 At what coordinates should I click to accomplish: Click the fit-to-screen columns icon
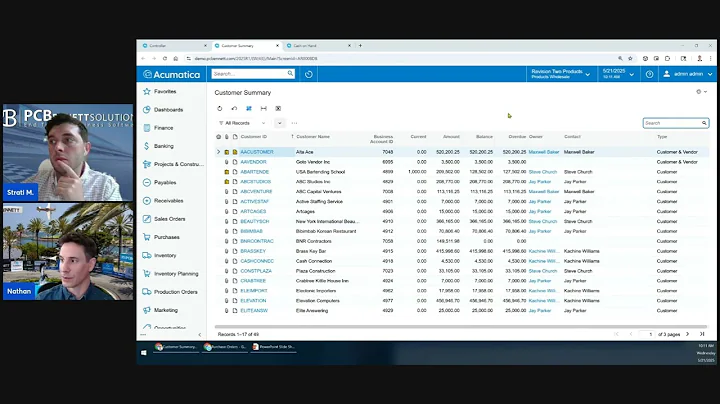pos(264,108)
